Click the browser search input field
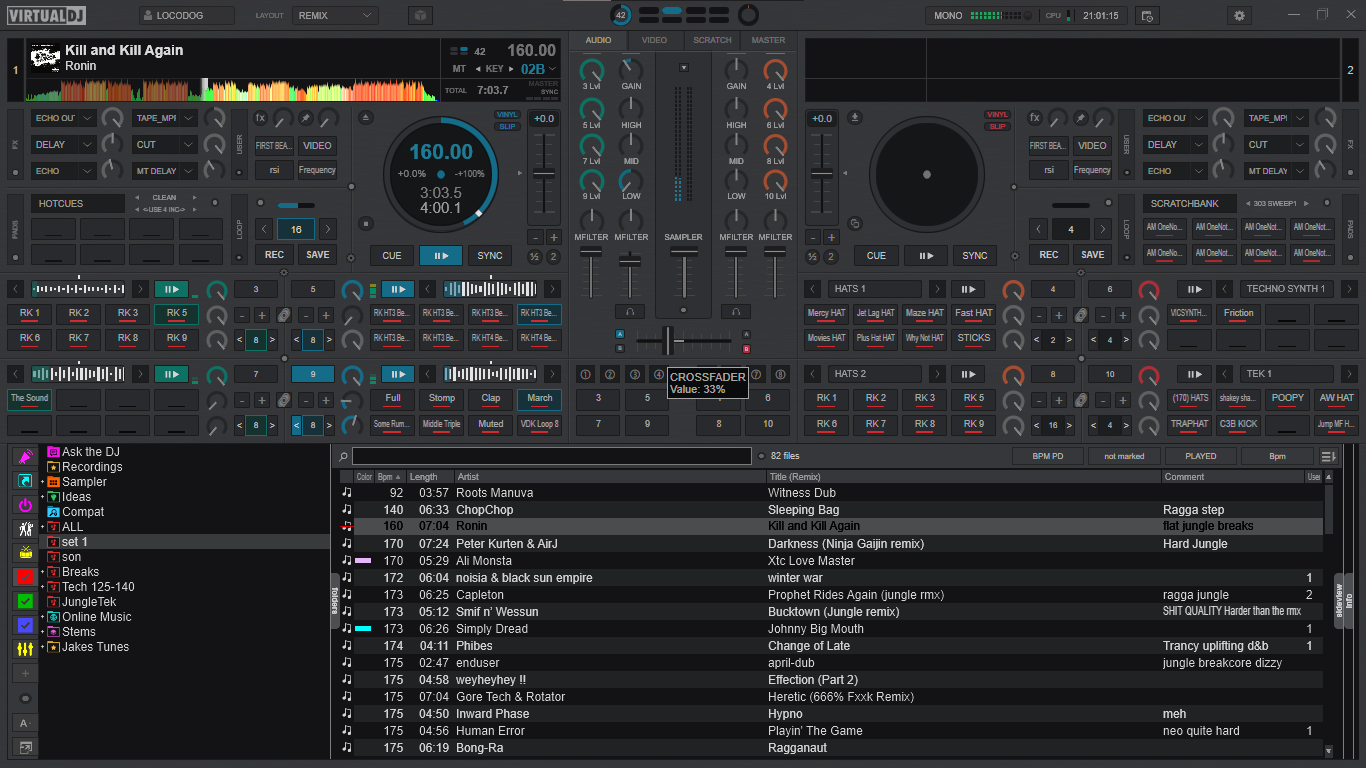 click(551, 456)
